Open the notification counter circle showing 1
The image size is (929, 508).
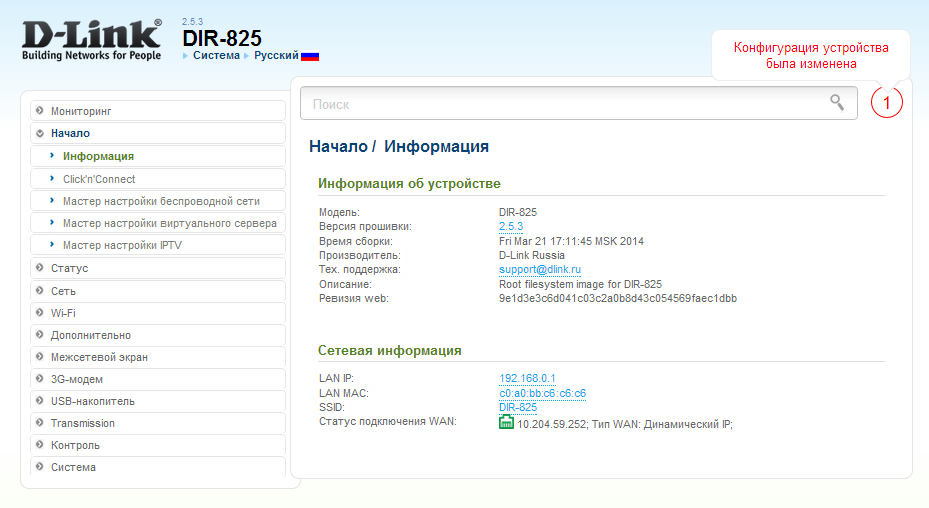coord(886,103)
